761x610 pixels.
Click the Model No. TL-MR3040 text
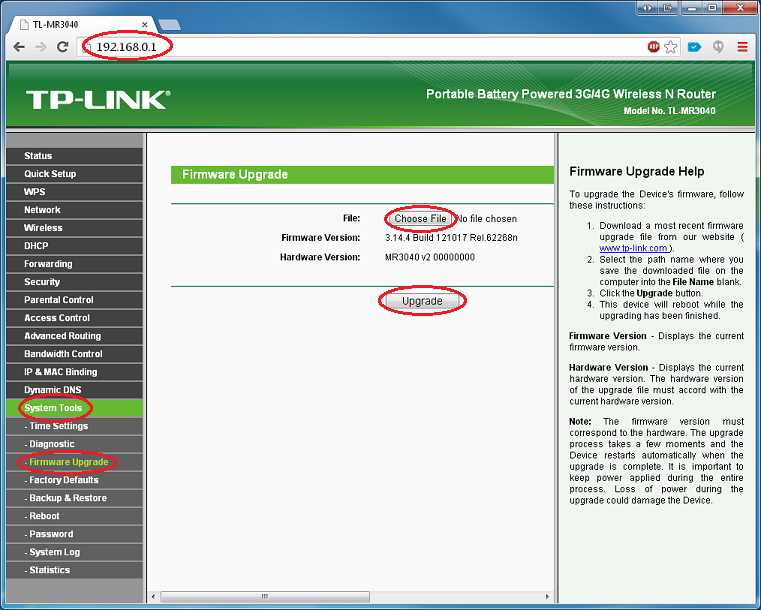[x=669, y=111]
